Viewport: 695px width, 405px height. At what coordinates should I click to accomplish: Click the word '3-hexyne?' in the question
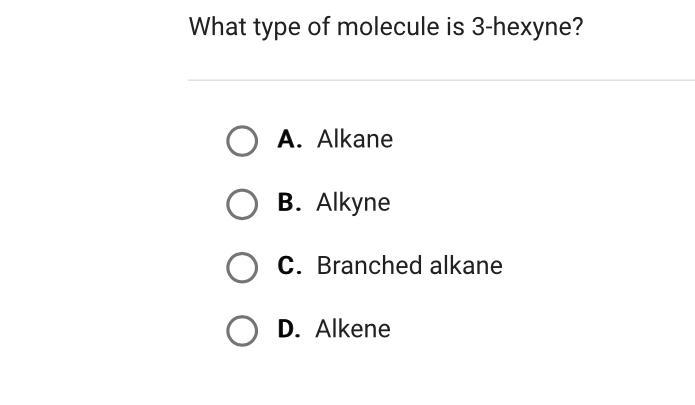pos(527,27)
